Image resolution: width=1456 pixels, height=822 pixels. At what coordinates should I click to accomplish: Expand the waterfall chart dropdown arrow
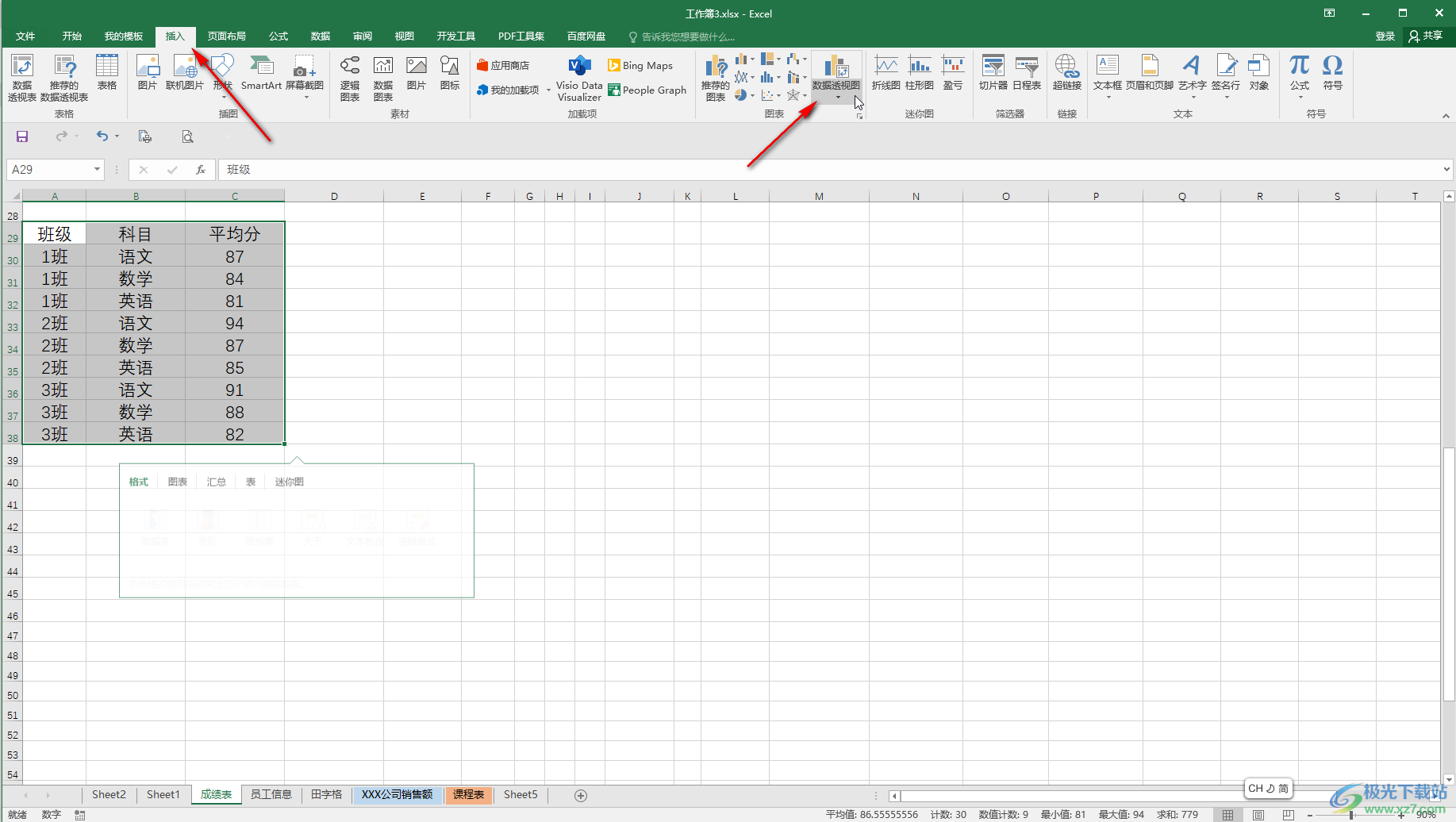[x=805, y=59]
